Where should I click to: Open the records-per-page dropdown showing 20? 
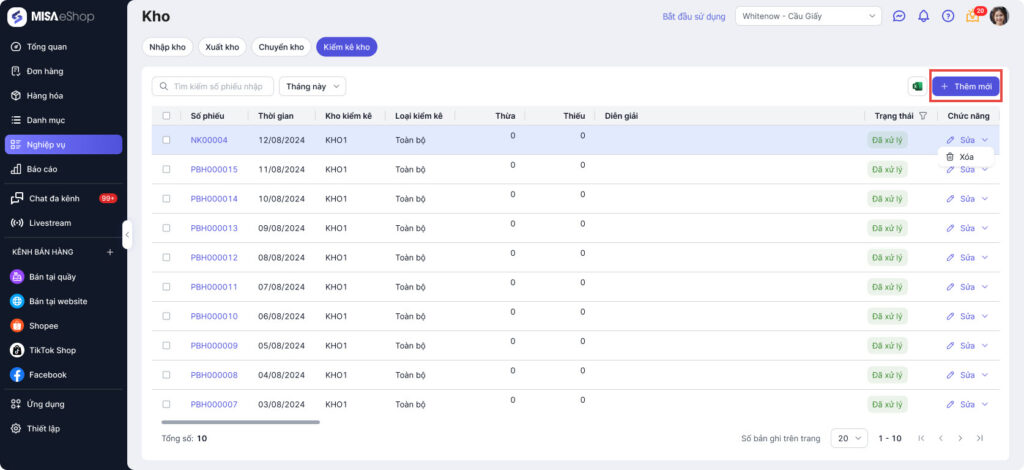(x=849, y=438)
